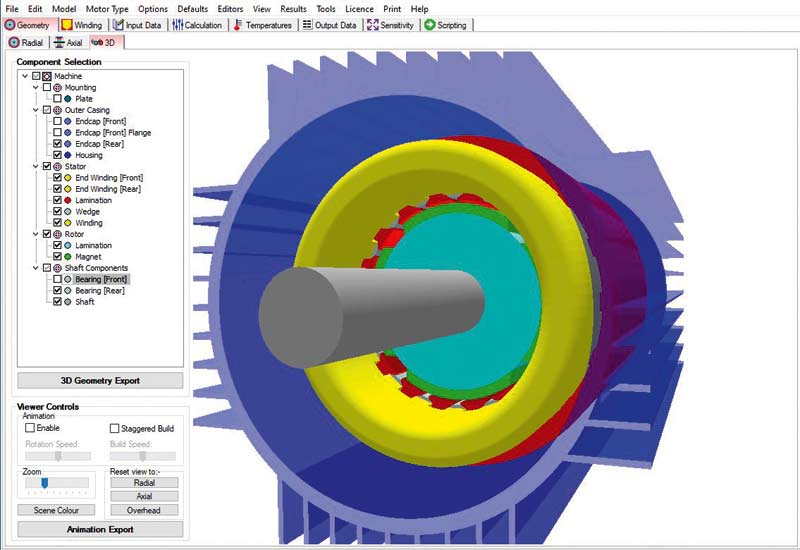This screenshot has height=550, width=800.
Task: Click the Sensitivity tab icon
Action: 372,25
